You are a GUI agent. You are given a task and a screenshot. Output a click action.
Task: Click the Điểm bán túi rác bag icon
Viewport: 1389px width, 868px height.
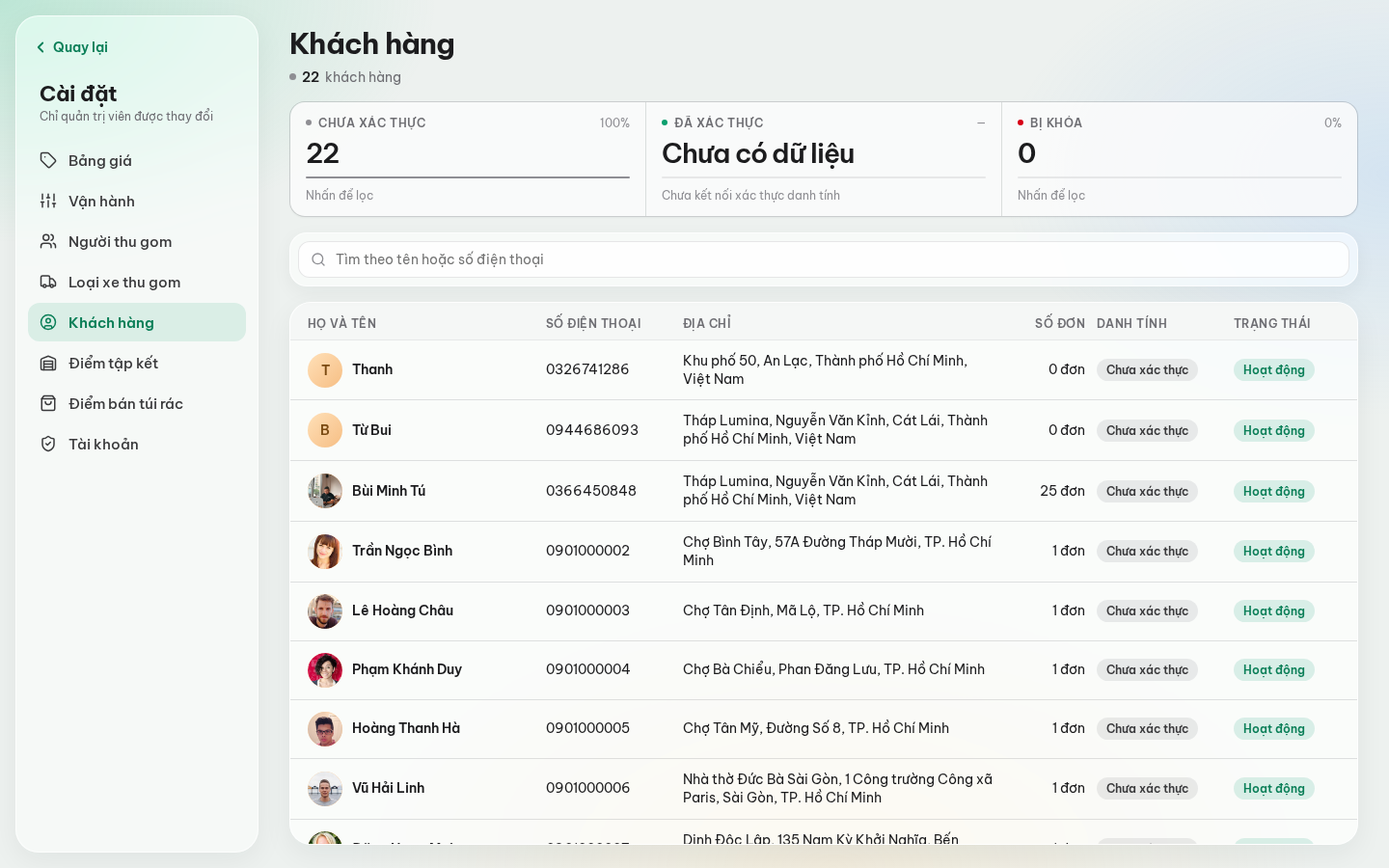click(x=48, y=403)
